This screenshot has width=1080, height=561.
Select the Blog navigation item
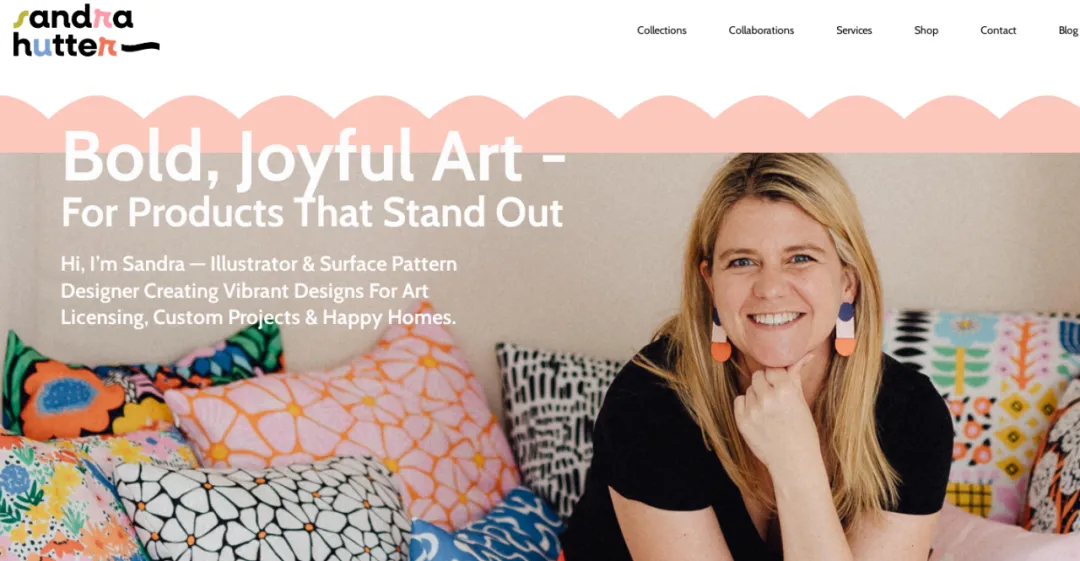(x=1068, y=30)
